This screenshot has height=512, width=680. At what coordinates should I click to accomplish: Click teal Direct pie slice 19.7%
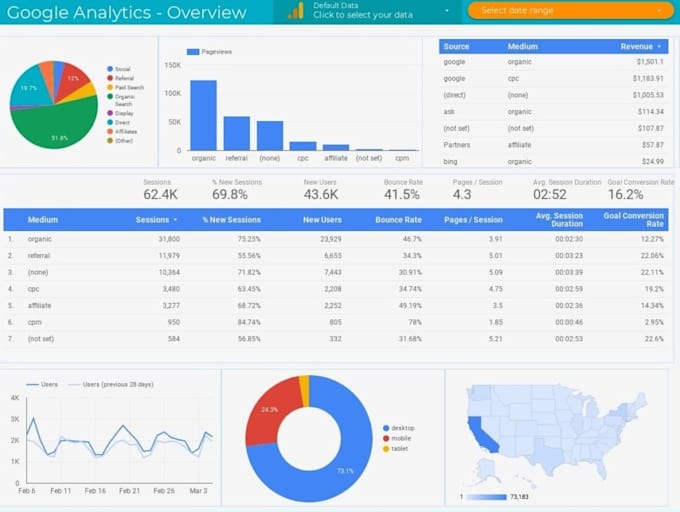(28, 89)
